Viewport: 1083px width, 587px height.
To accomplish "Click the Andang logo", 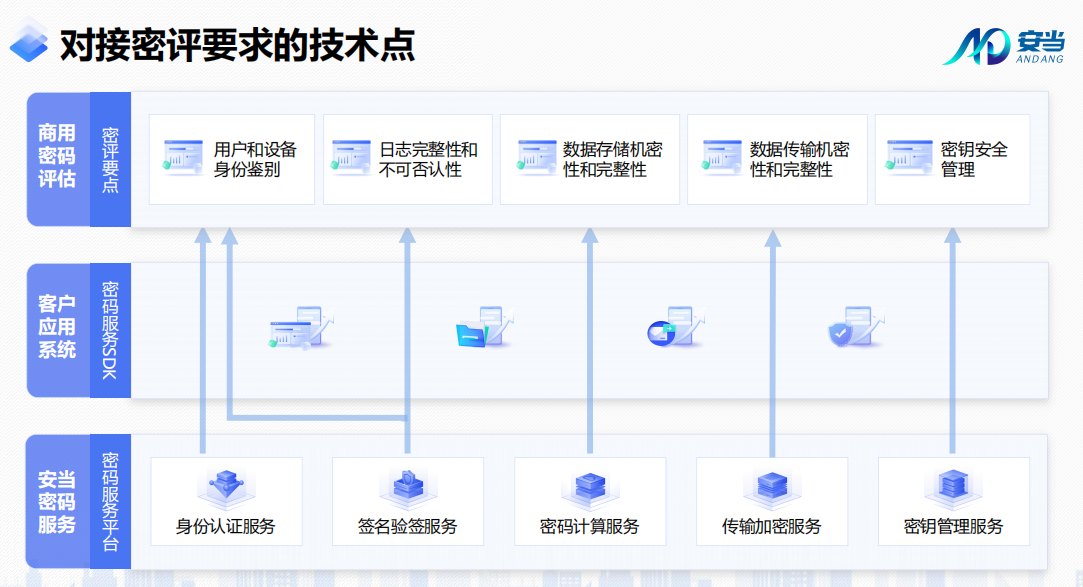I will 1003,46.
